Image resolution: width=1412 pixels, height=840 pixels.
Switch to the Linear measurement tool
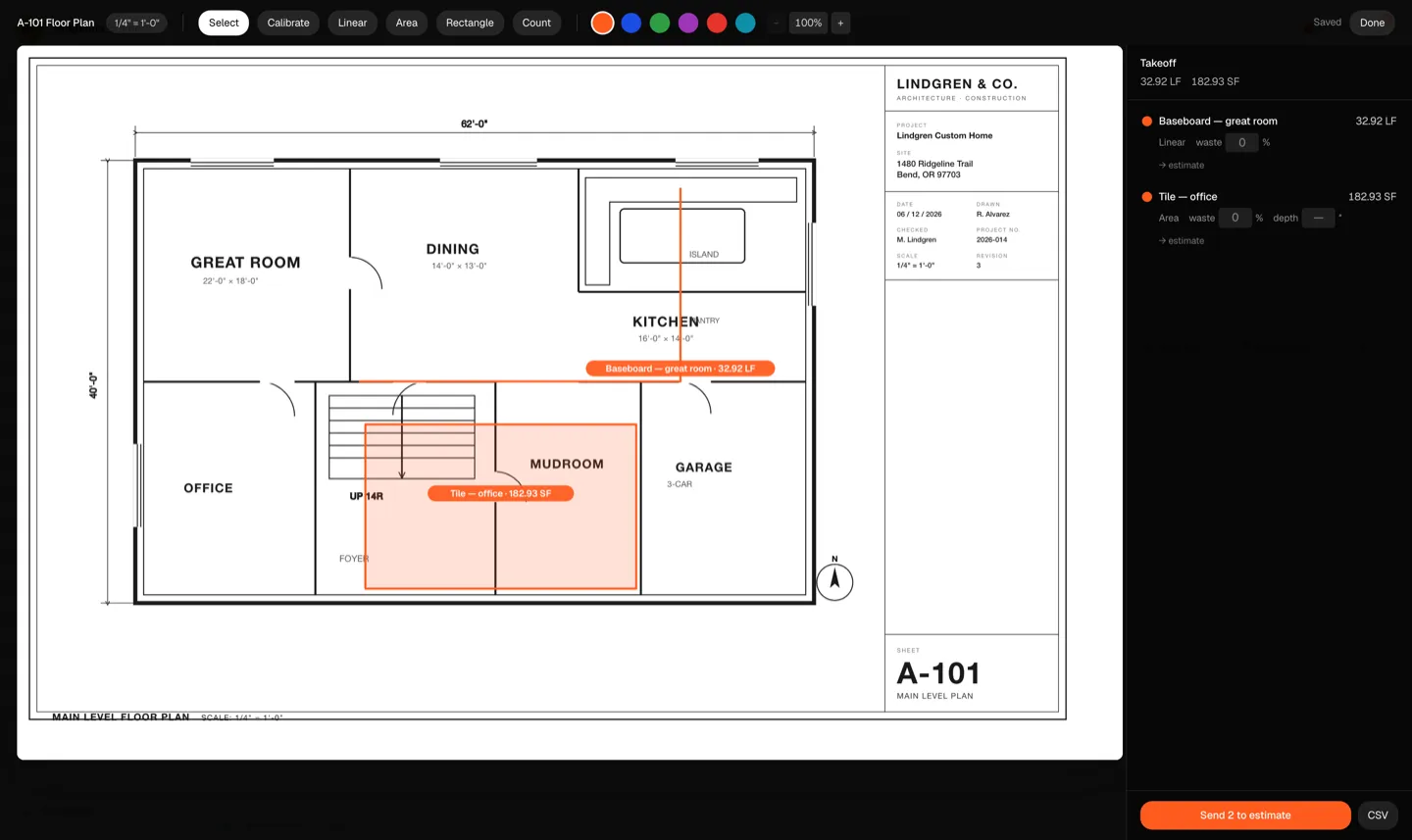click(x=352, y=23)
